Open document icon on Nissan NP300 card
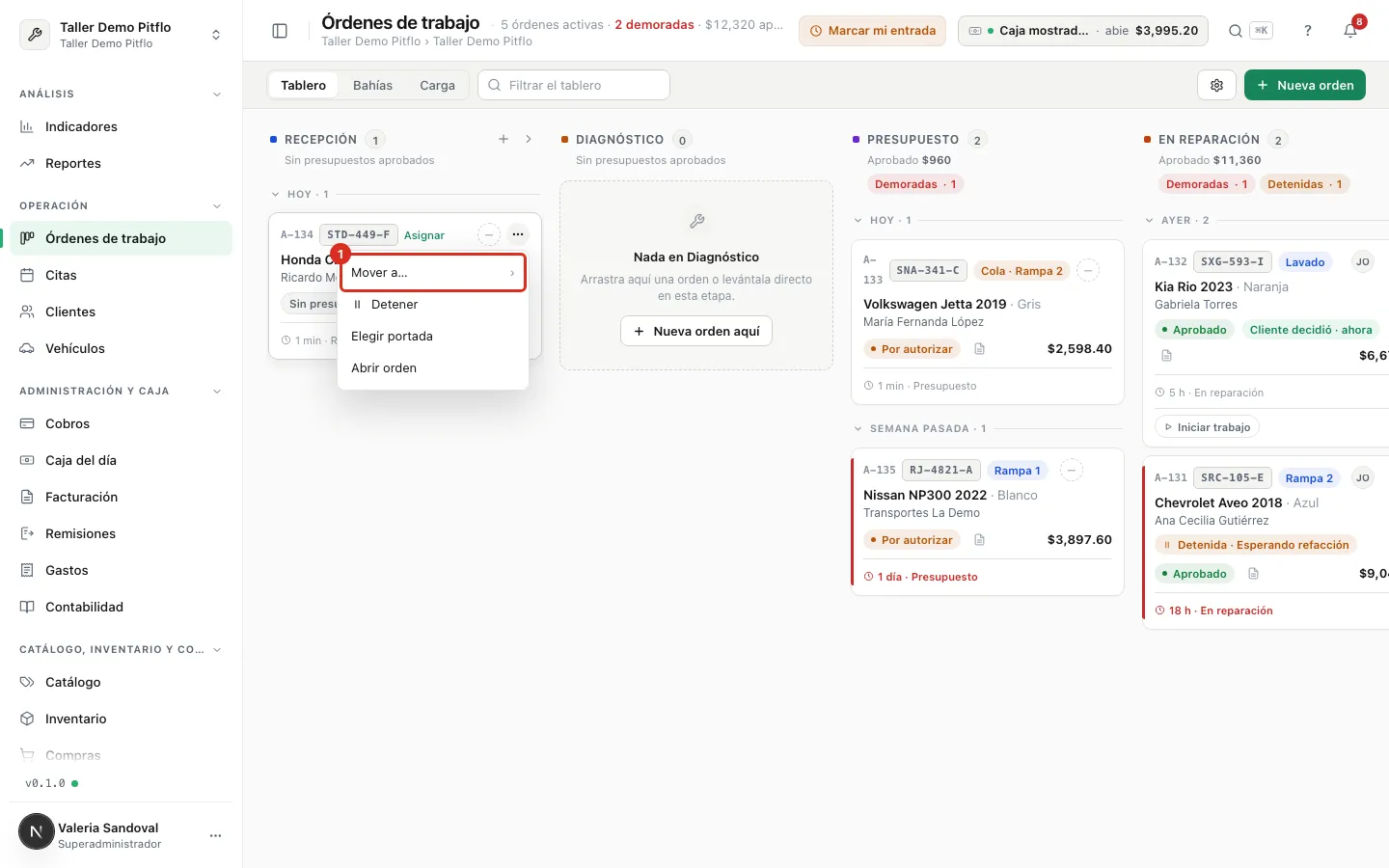The height and width of the screenshot is (868, 1389). tap(980, 540)
